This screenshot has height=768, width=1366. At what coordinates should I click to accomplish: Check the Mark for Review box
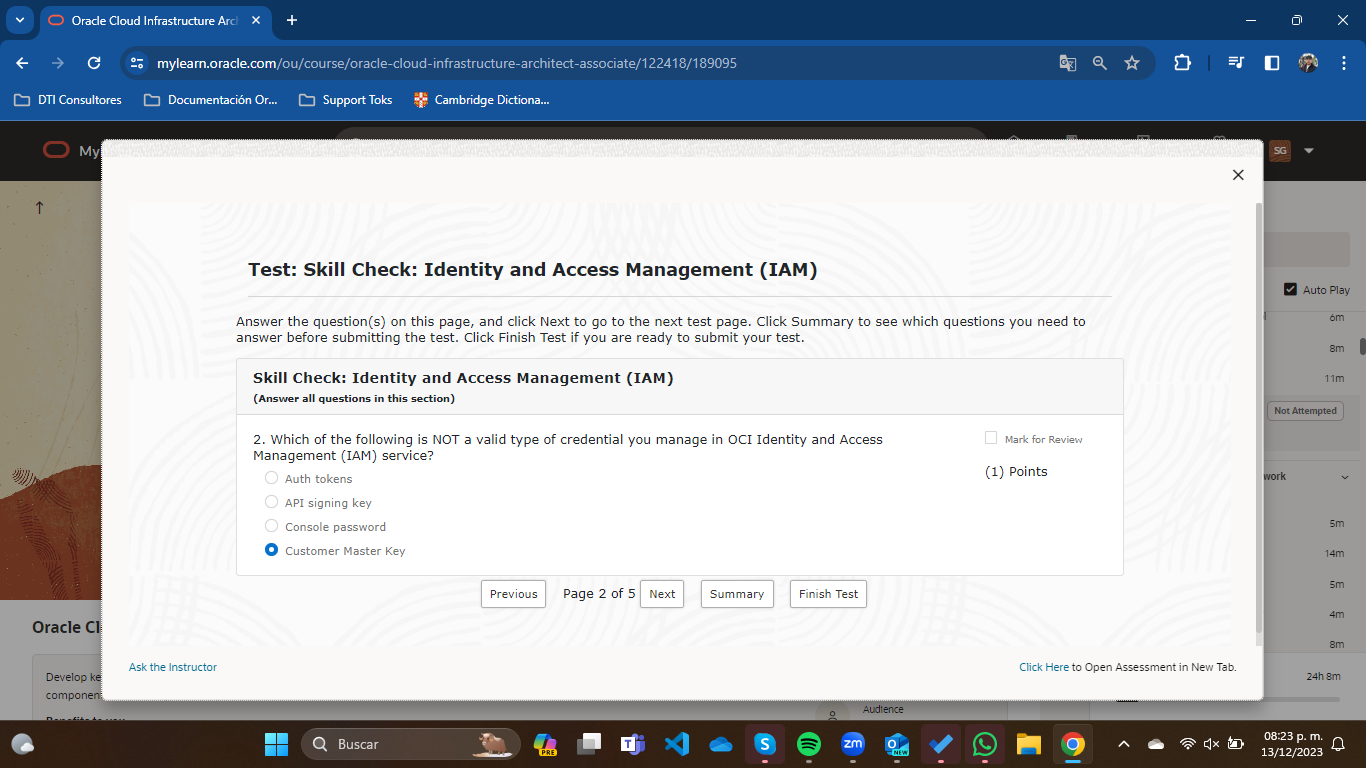pos(991,438)
